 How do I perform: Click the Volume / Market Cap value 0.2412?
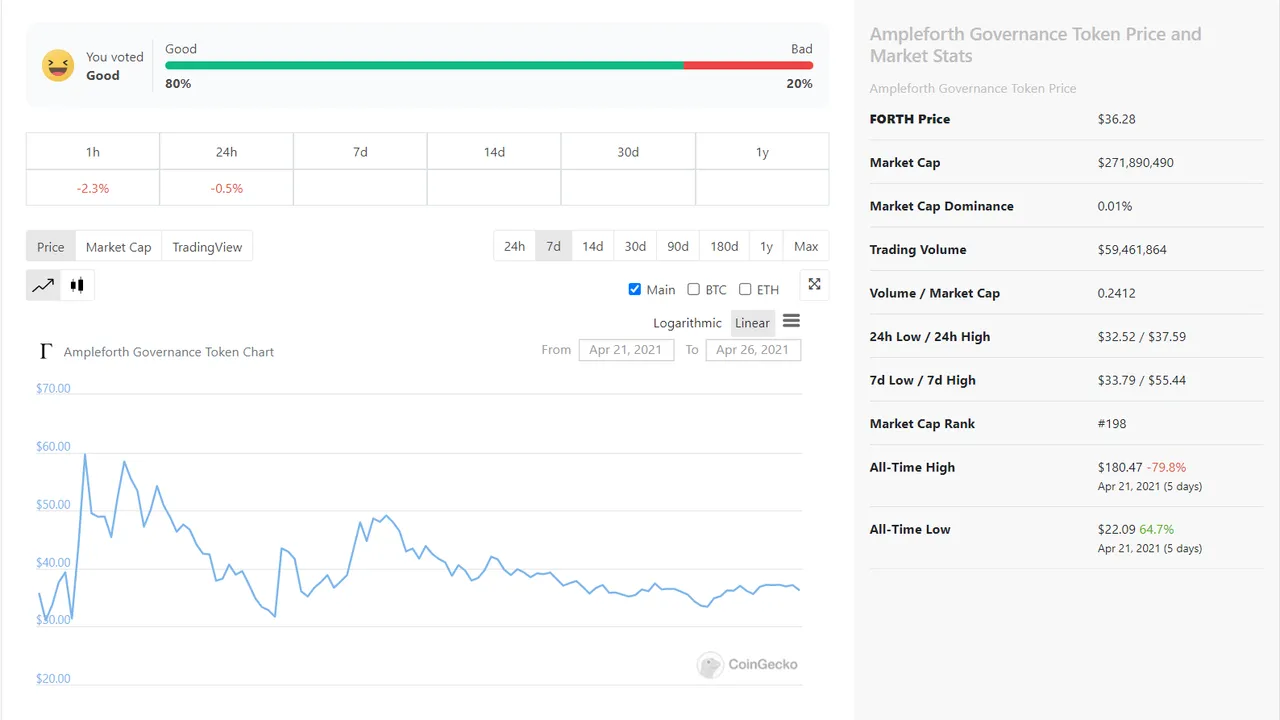coord(1117,293)
